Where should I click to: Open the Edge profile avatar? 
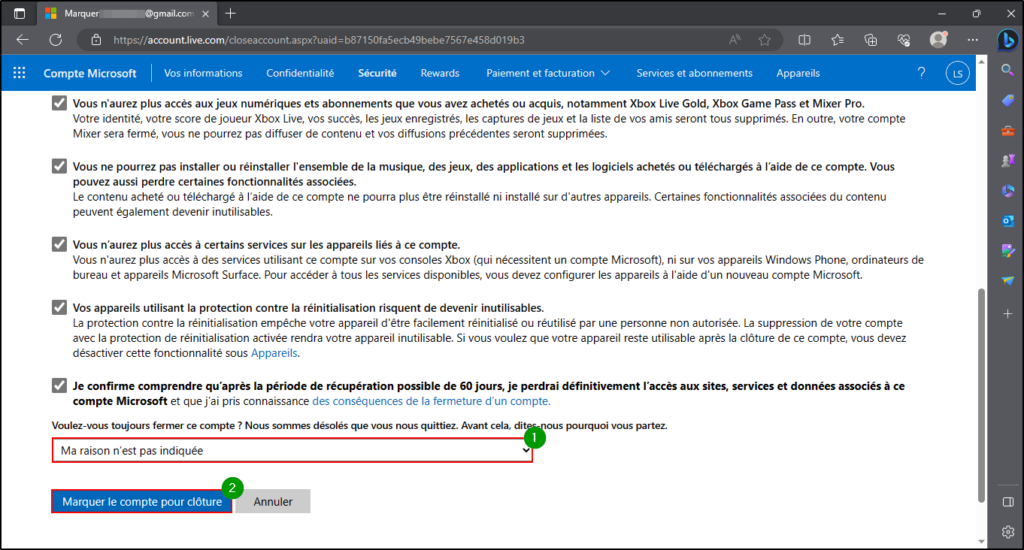[938, 40]
